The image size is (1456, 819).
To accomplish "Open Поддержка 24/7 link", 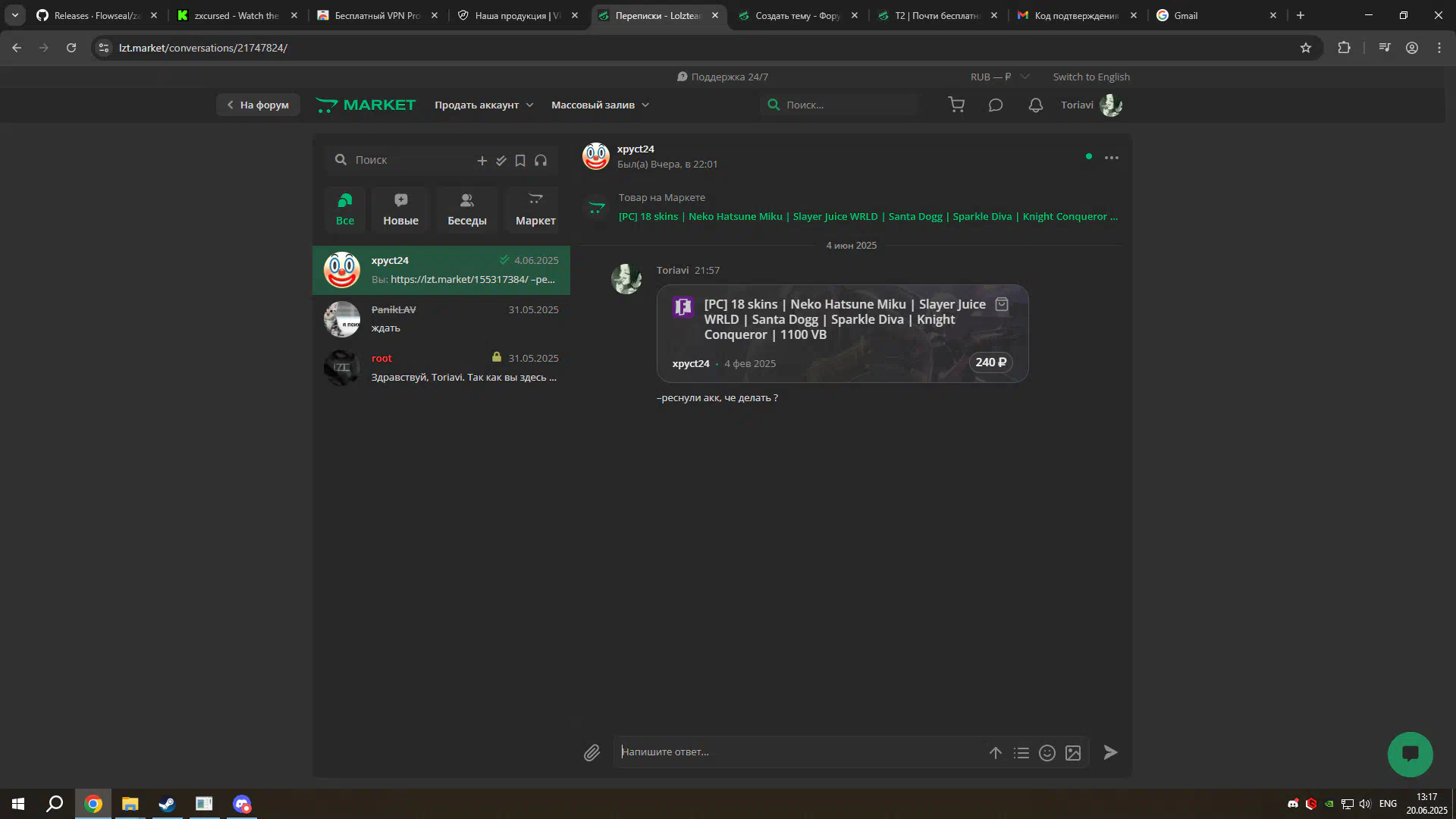I will pyautogui.click(x=723, y=77).
